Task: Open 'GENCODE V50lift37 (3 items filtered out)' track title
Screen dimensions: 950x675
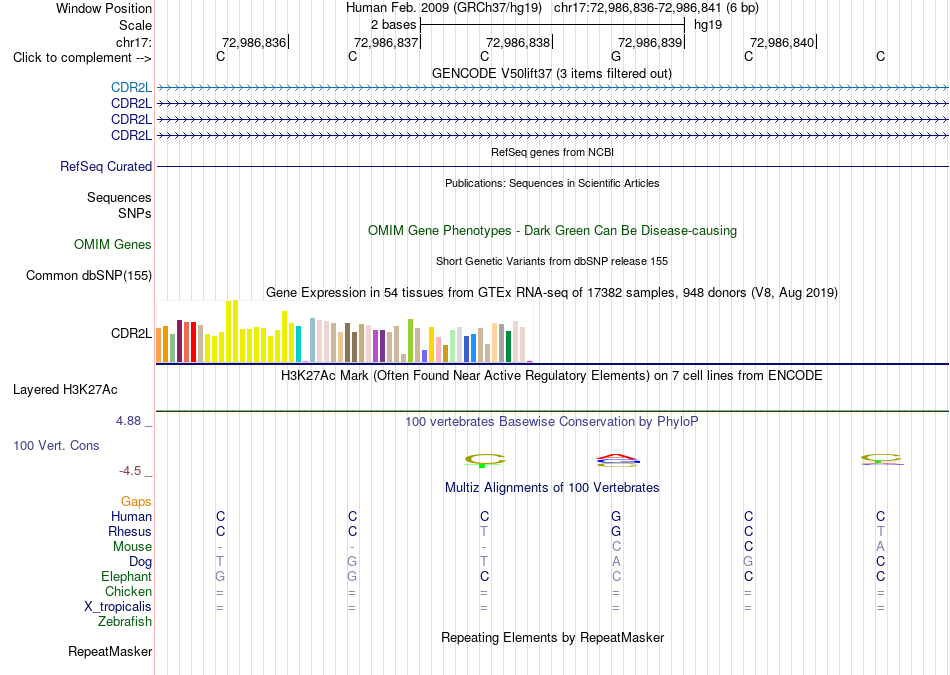Action: [x=552, y=73]
